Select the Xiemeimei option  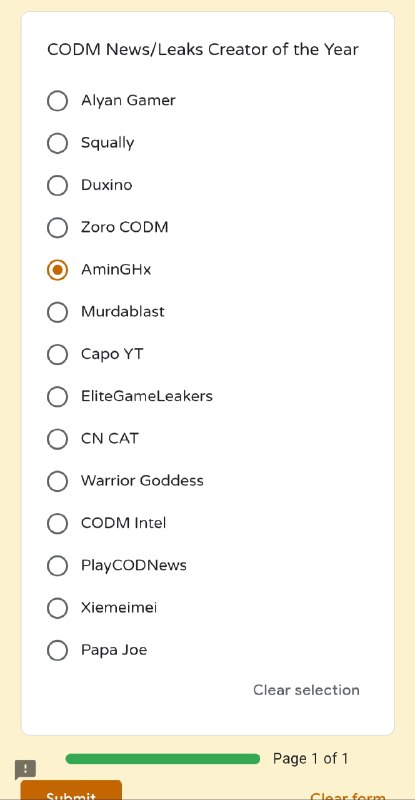tap(57, 608)
